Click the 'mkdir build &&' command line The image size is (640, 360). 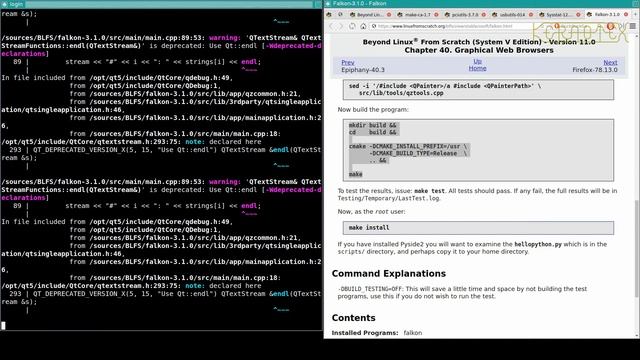click(372, 125)
